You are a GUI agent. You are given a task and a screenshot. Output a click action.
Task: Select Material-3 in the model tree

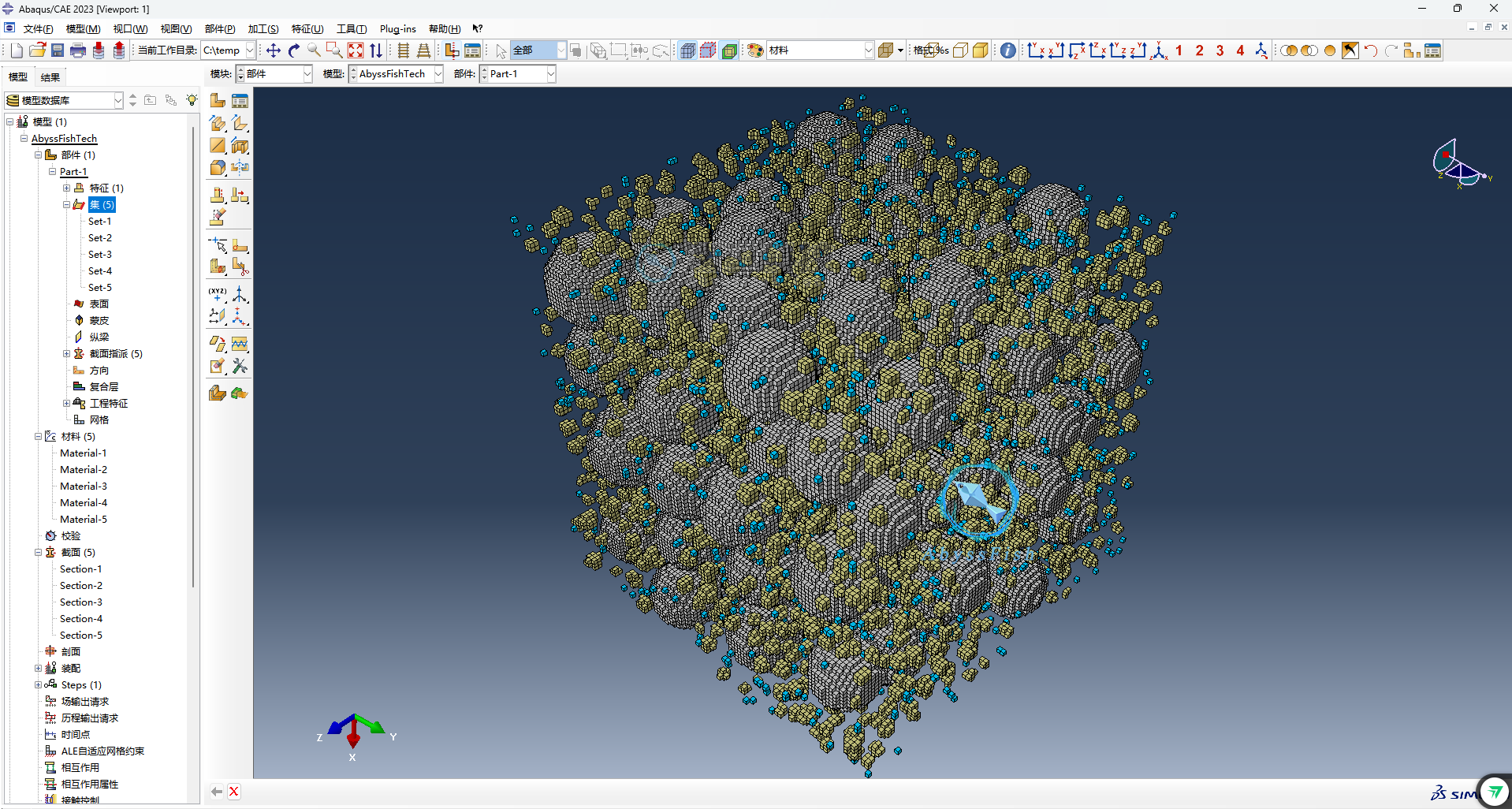[84, 487]
